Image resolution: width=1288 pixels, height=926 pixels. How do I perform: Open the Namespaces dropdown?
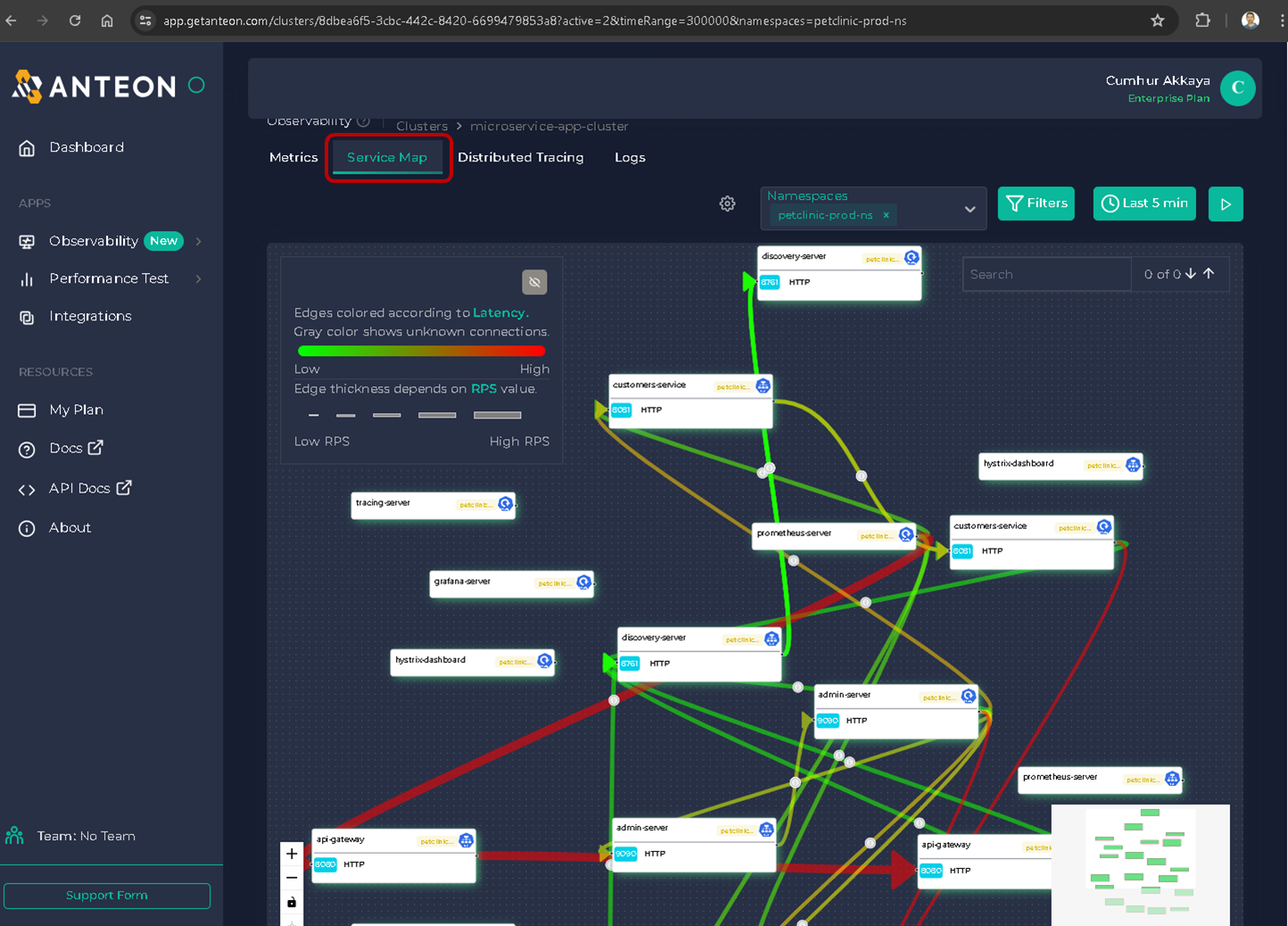[x=970, y=209]
